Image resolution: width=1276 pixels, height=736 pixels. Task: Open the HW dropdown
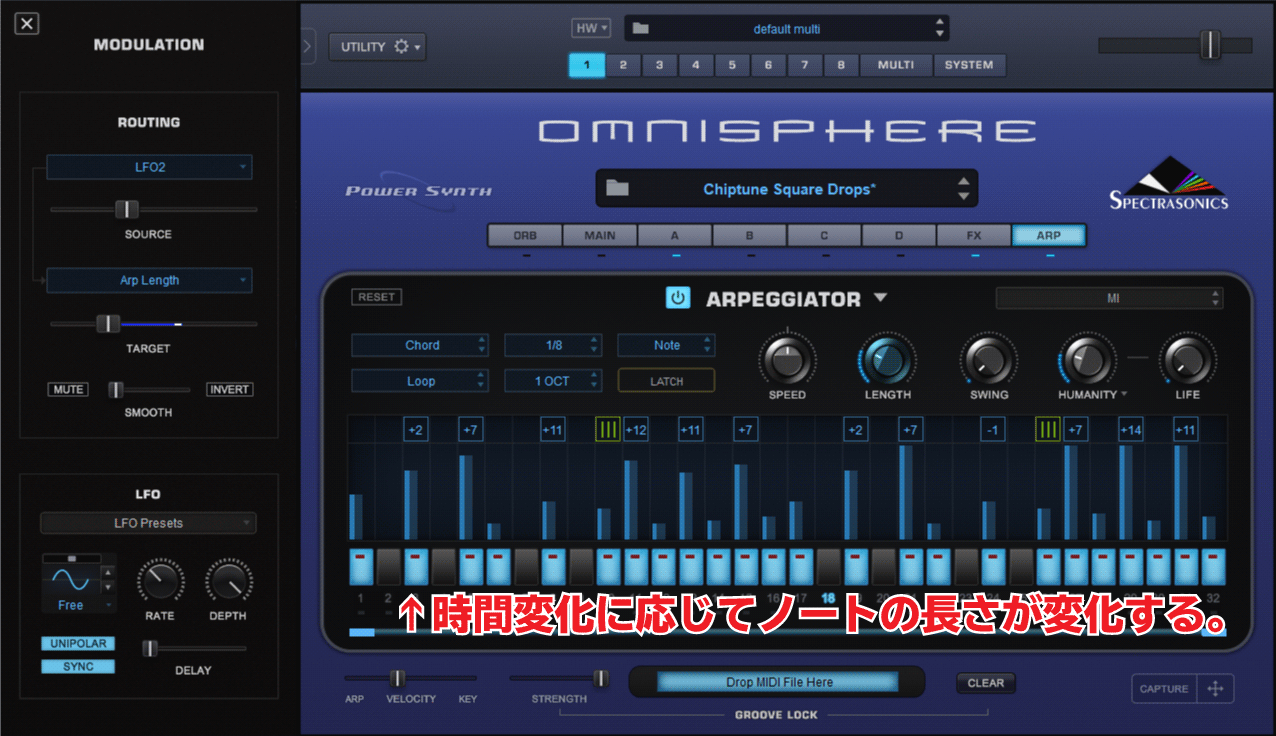[x=591, y=29]
